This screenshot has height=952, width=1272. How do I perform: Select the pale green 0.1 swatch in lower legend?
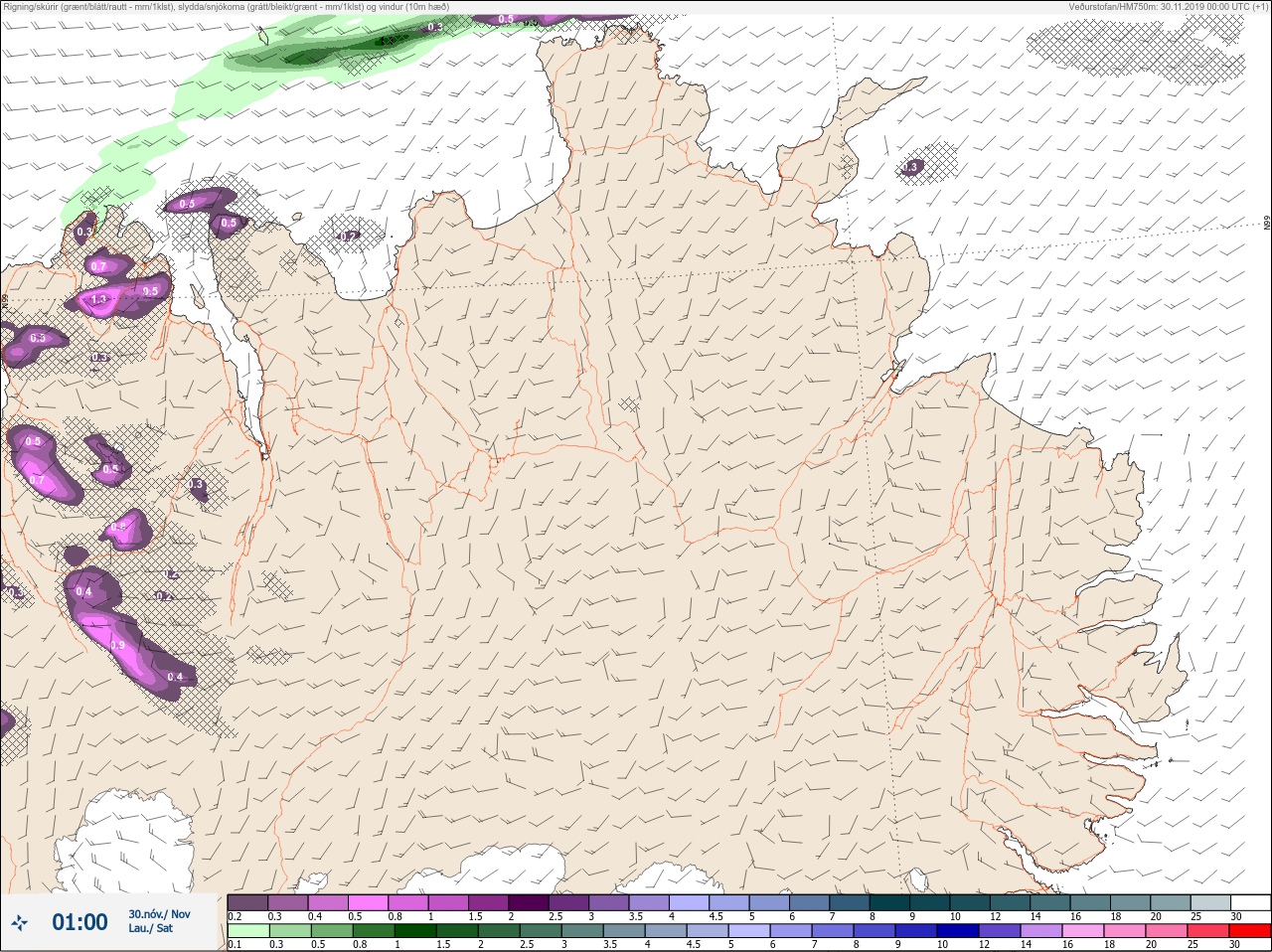pyautogui.click(x=248, y=930)
